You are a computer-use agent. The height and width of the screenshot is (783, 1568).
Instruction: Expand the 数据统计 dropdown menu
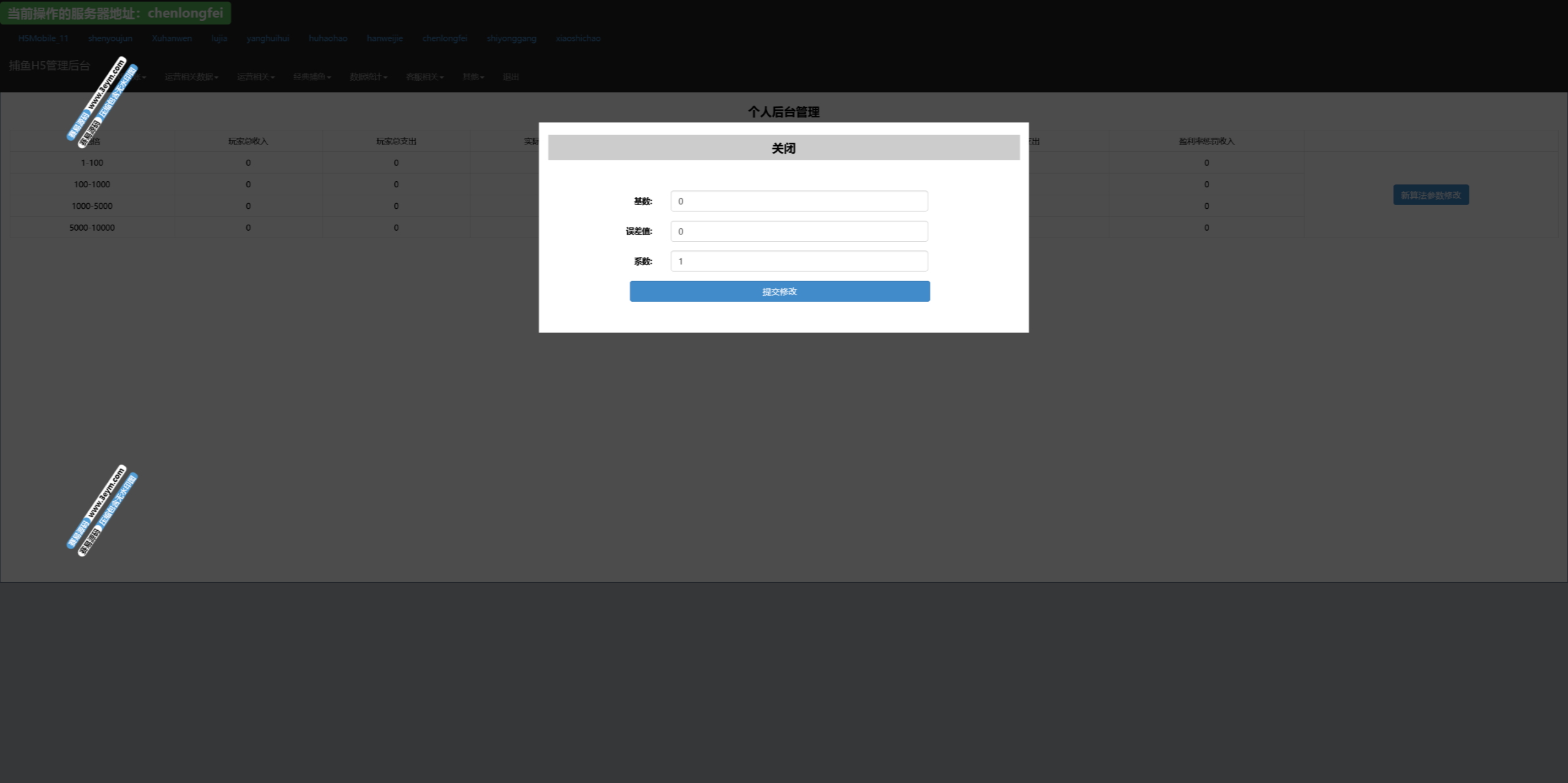(368, 77)
